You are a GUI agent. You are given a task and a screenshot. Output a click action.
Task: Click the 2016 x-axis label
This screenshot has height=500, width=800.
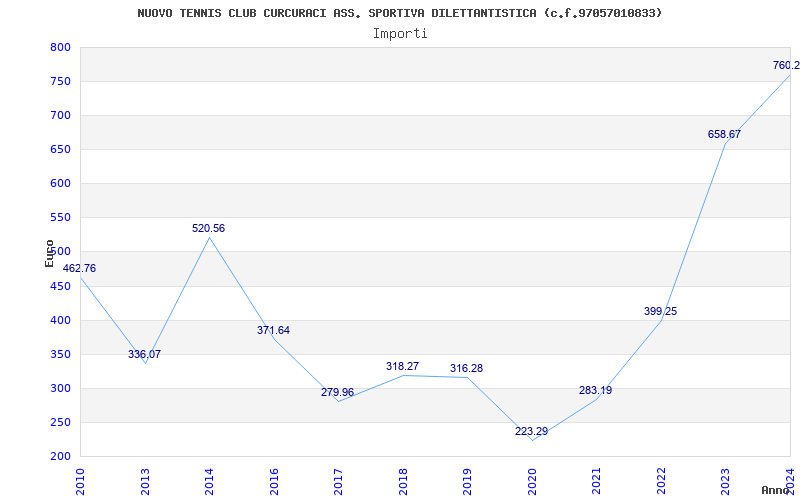(x=274, y=481)
